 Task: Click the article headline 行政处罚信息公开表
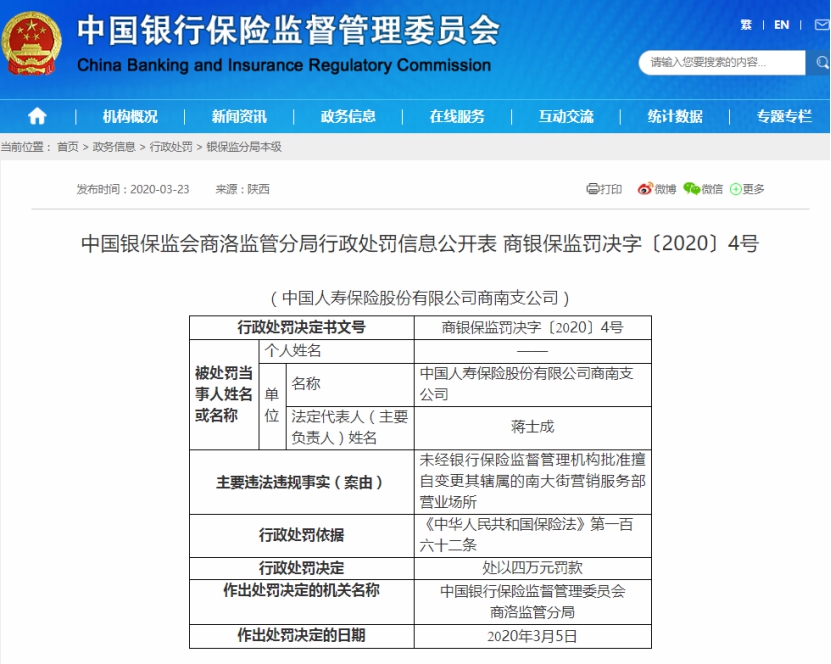coord(420,244)
